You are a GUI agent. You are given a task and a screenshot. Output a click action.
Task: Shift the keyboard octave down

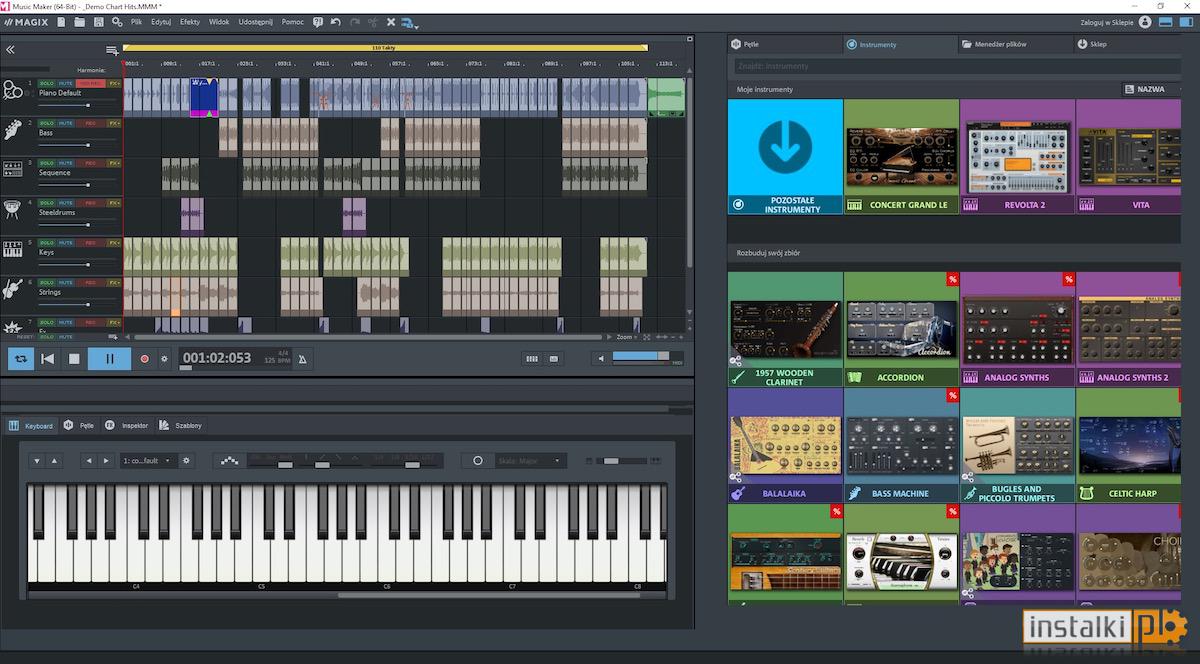pos(37,460)
